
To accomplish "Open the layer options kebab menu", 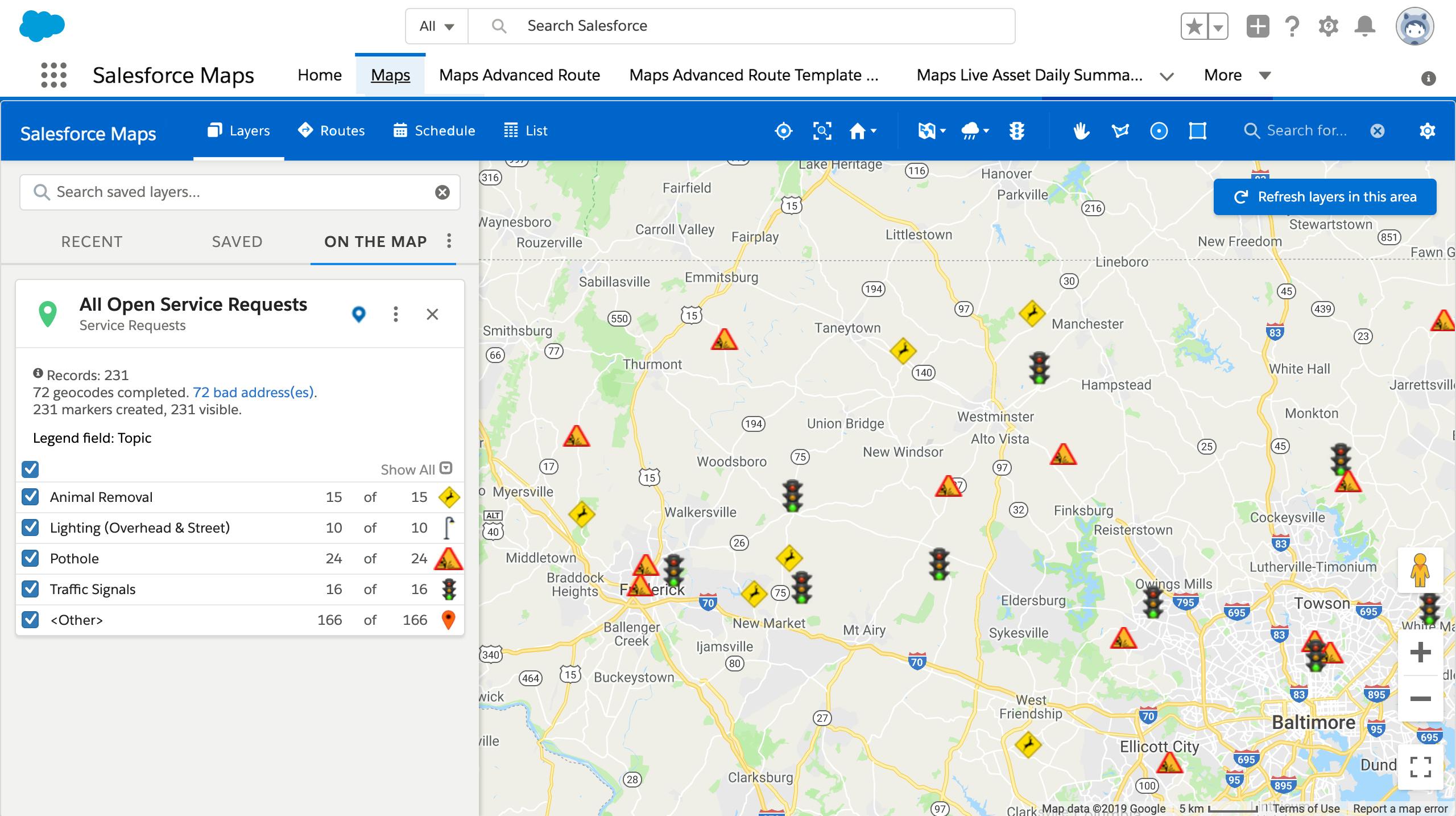I will coord(396,313).
